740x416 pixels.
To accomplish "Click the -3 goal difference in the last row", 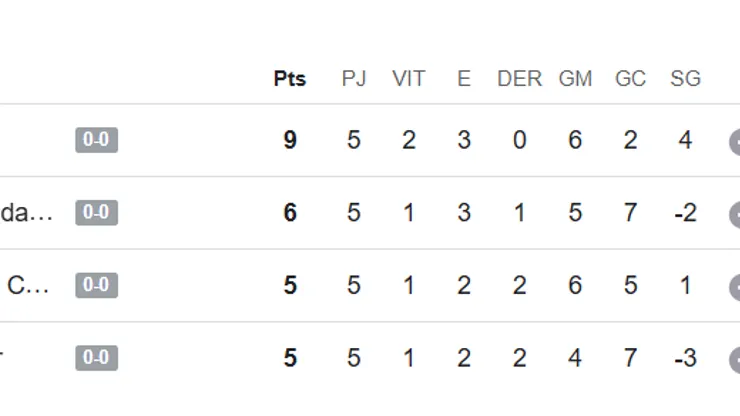I will (685, 358).
